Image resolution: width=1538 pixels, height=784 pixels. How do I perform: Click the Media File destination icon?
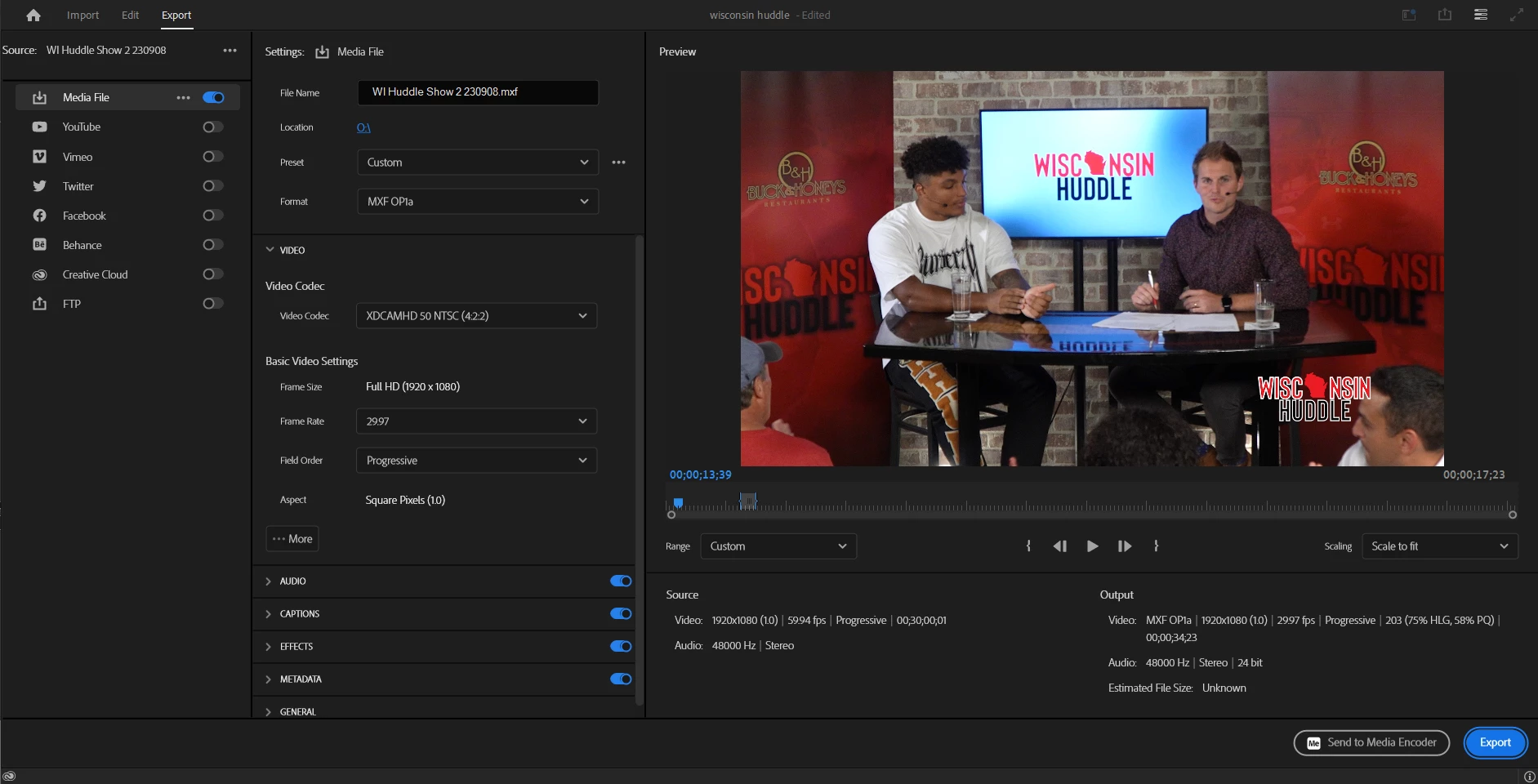pos(39,97)
